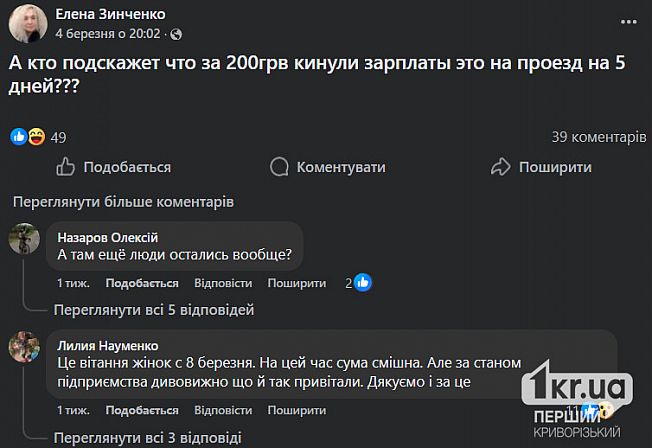Expand all 5 replies to Назаров's comment

click(154, 308)
